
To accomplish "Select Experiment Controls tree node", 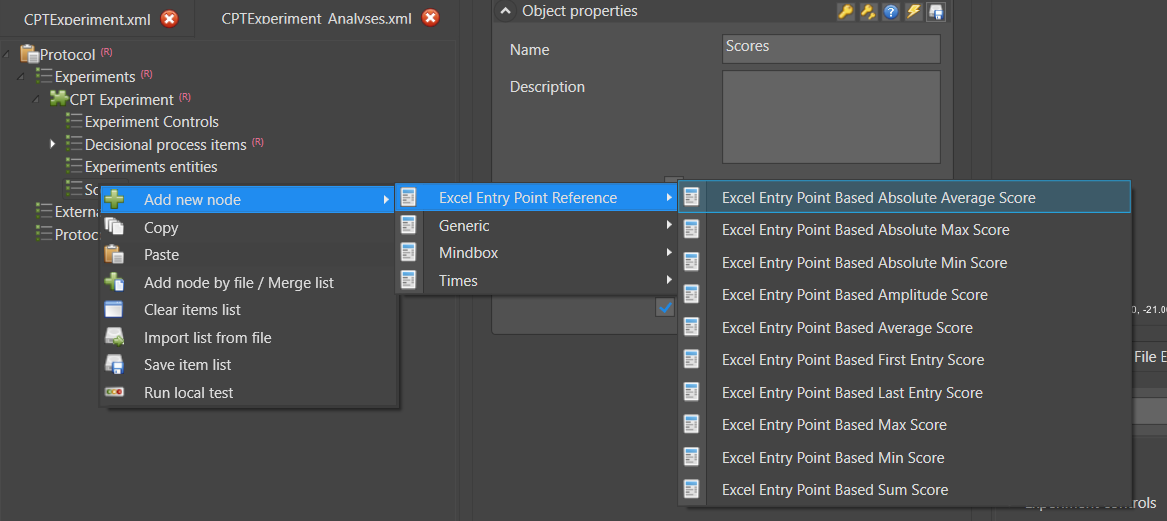I will pyautogui.click(x=151, y=122).
